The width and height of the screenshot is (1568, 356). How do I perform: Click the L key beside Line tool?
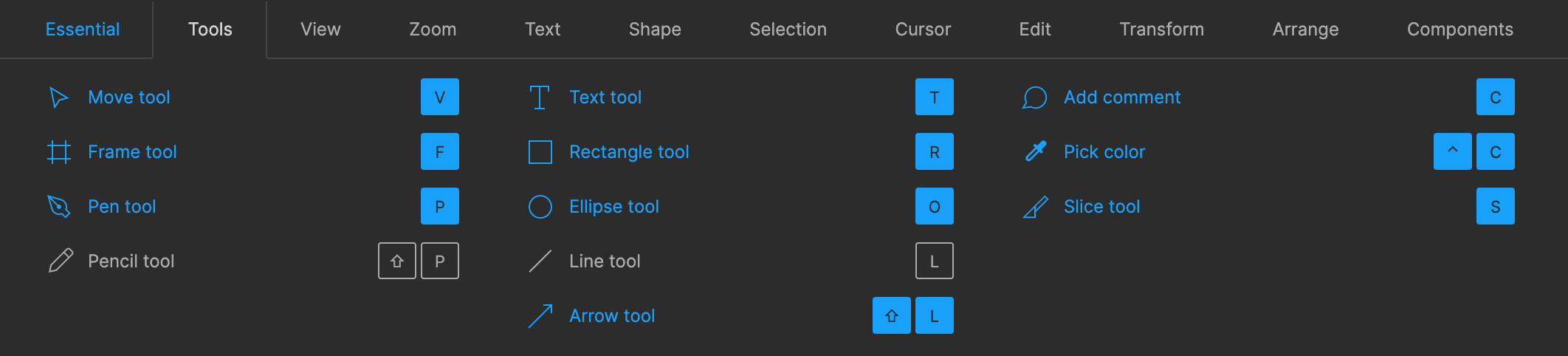(x=934, y=261)
